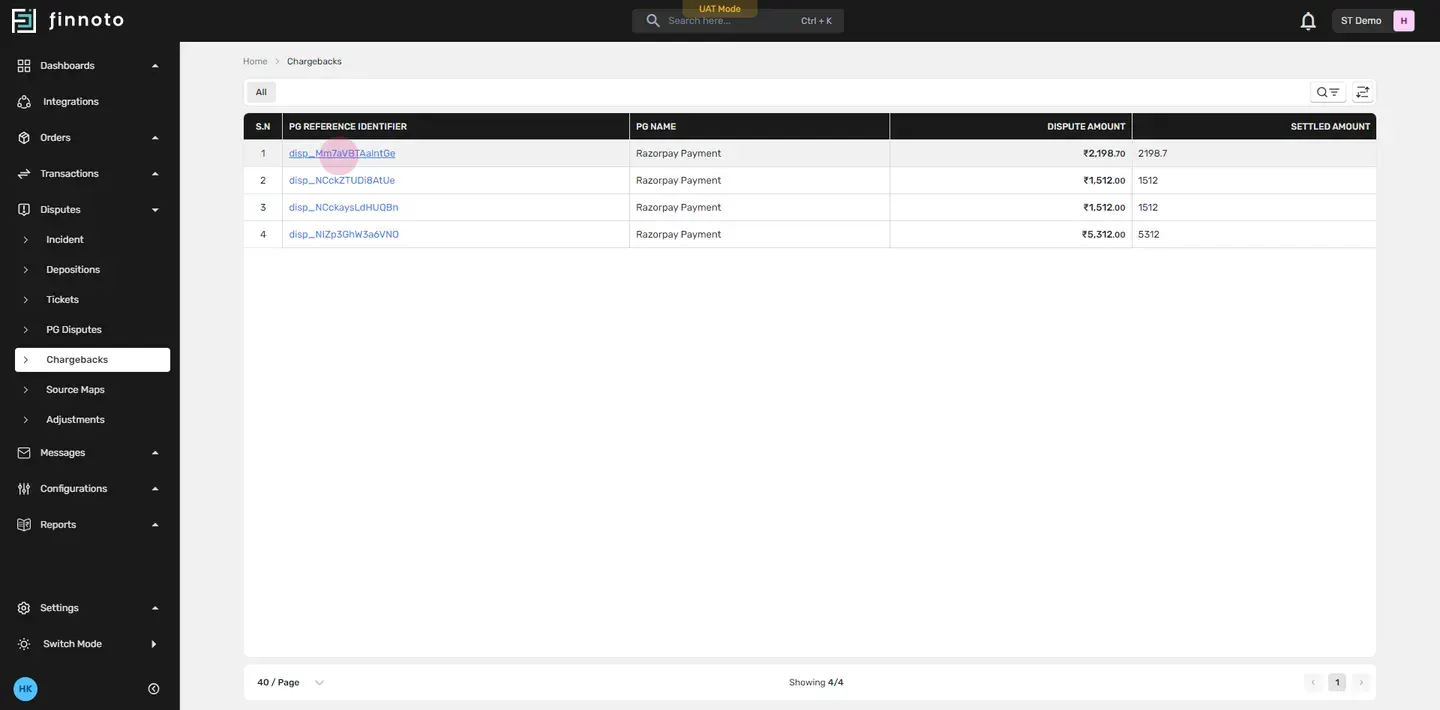
Task: Open dispute disp_NCckaysLdHUQBn
Action: click(344, 208)
